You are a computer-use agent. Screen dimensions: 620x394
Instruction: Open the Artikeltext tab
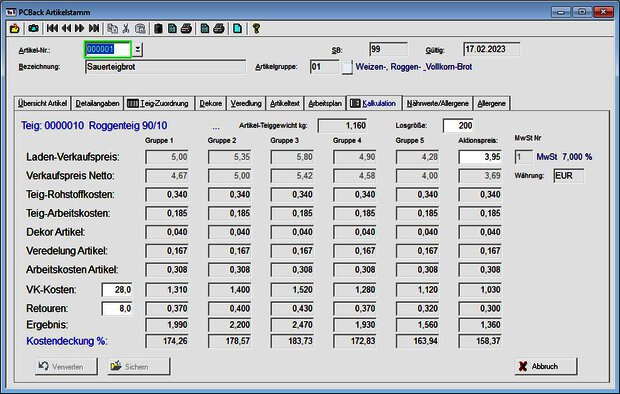coord(285,103)
